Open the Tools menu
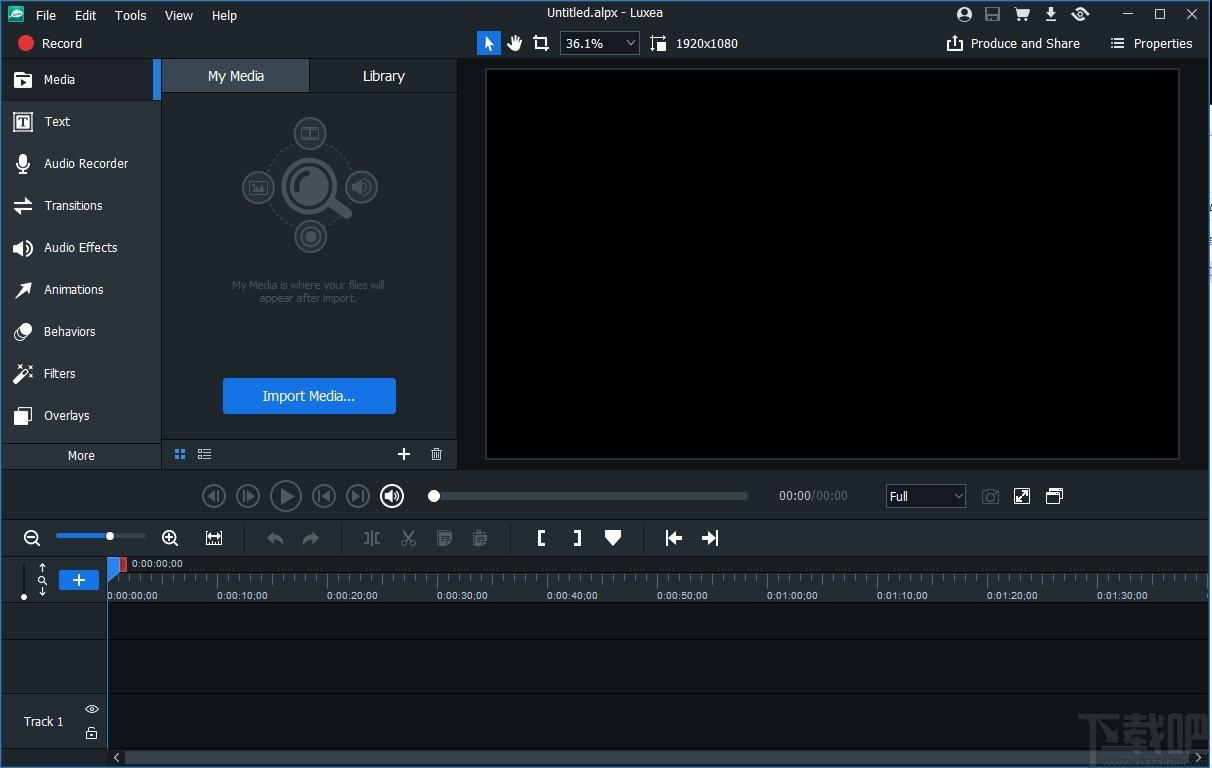The width and height of the screenshot is (1212, 768). [x=130, y=15]
